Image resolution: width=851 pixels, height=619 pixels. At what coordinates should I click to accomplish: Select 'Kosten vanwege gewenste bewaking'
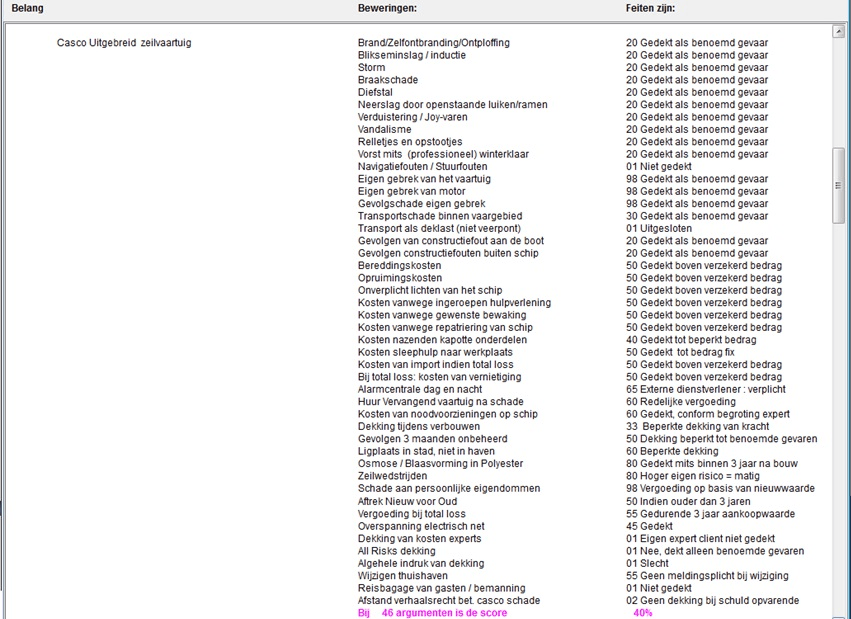442,315
